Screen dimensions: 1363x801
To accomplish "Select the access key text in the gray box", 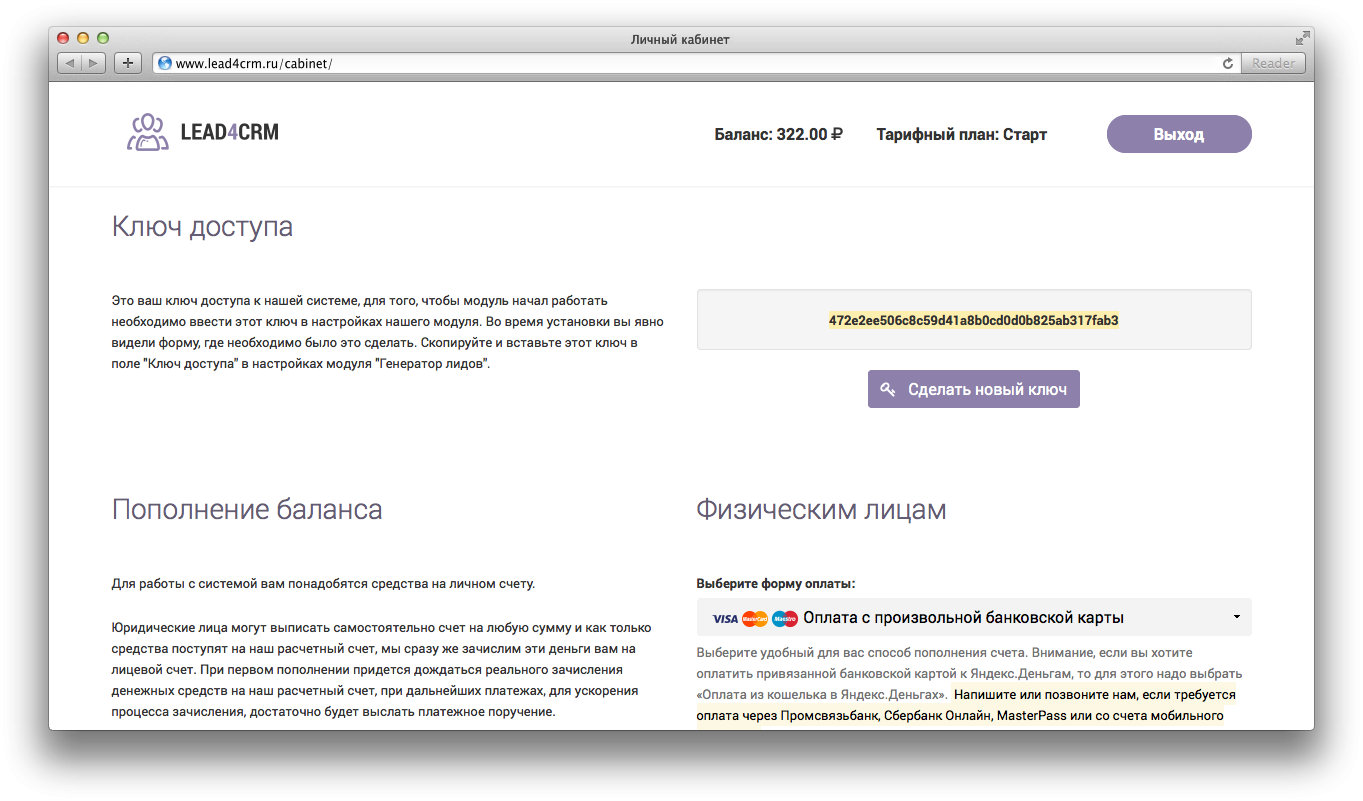I will pos(973,318).
